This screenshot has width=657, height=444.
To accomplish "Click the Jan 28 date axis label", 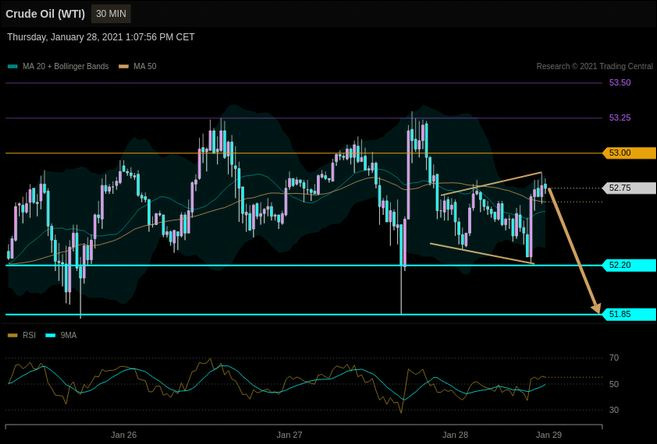I will [455, 435].
